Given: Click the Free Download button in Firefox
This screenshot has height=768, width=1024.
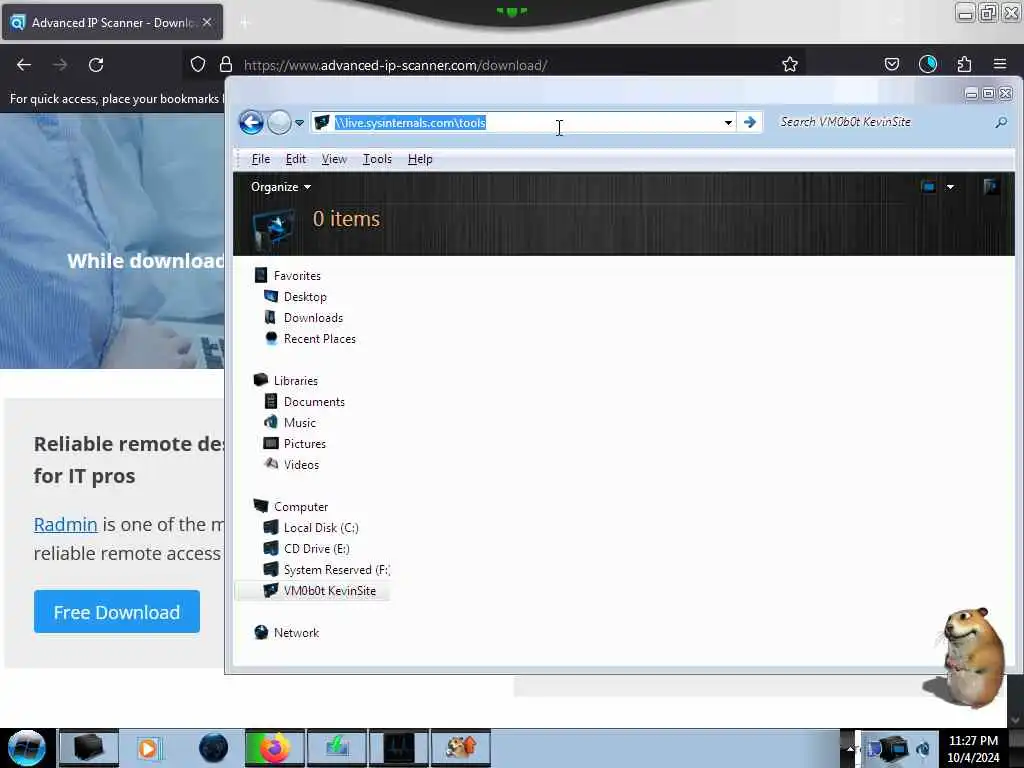Looking at the screenshot, I should [117, 611].
